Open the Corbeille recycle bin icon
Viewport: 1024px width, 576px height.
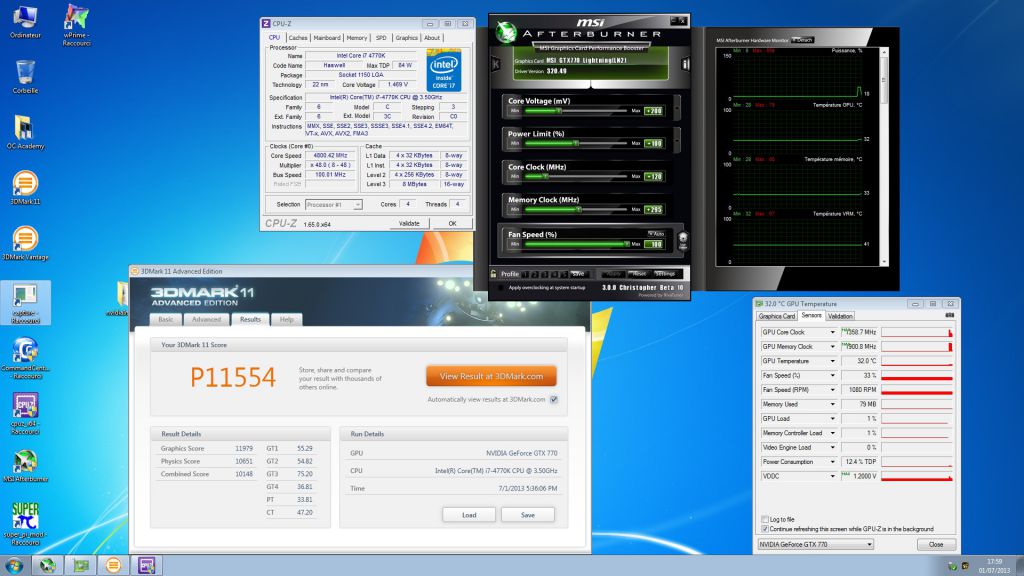[25, 76]
